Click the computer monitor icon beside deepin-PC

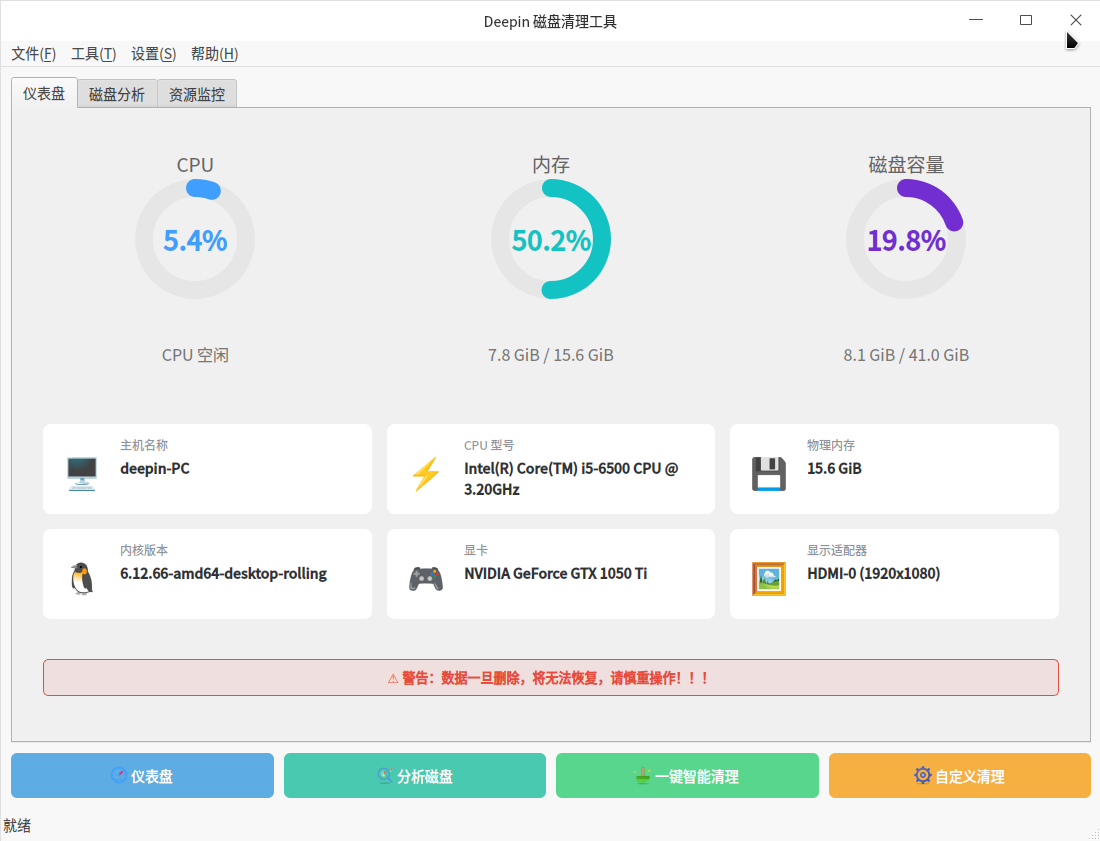[x=81, y=473]
